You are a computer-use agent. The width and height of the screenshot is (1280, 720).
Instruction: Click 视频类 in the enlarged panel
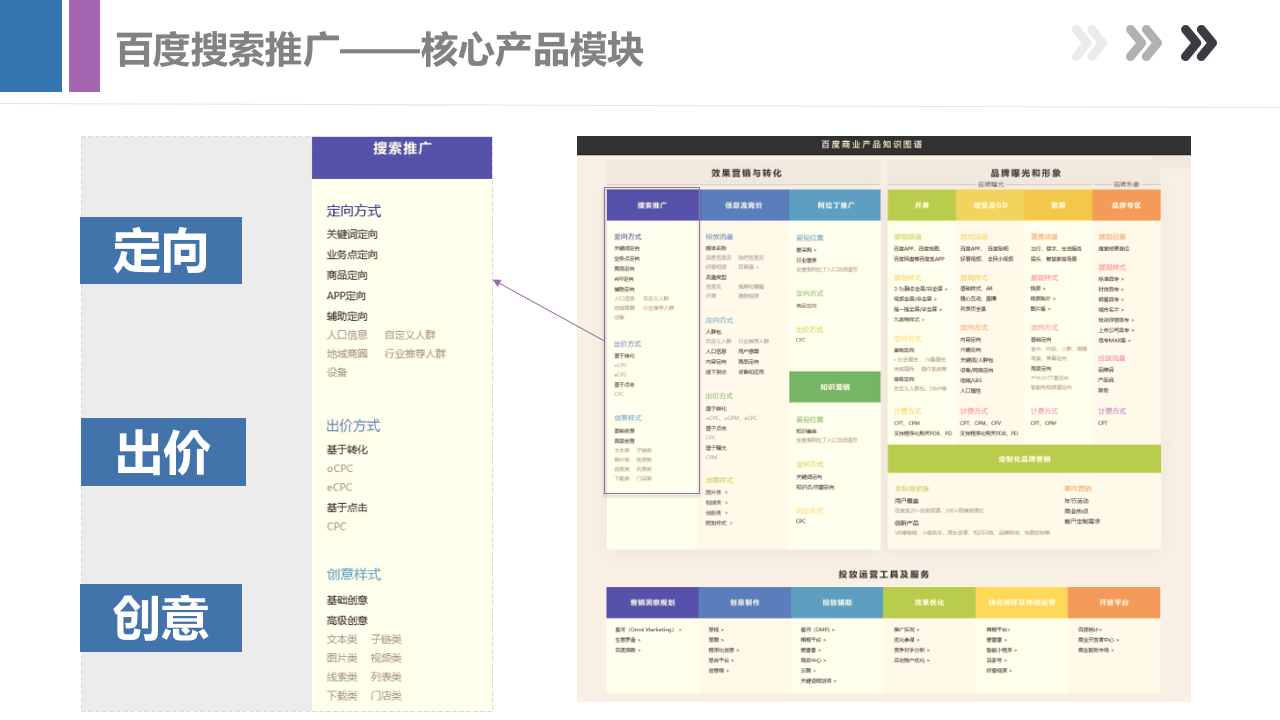pyautogui.click(x=386, y=658)
